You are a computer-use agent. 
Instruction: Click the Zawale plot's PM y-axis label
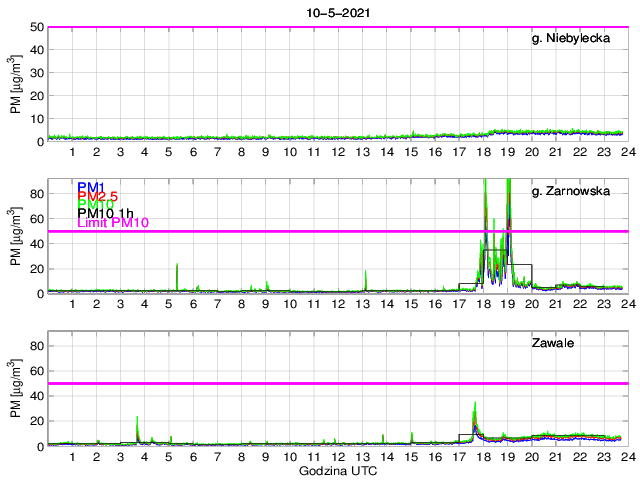[15, 388]
